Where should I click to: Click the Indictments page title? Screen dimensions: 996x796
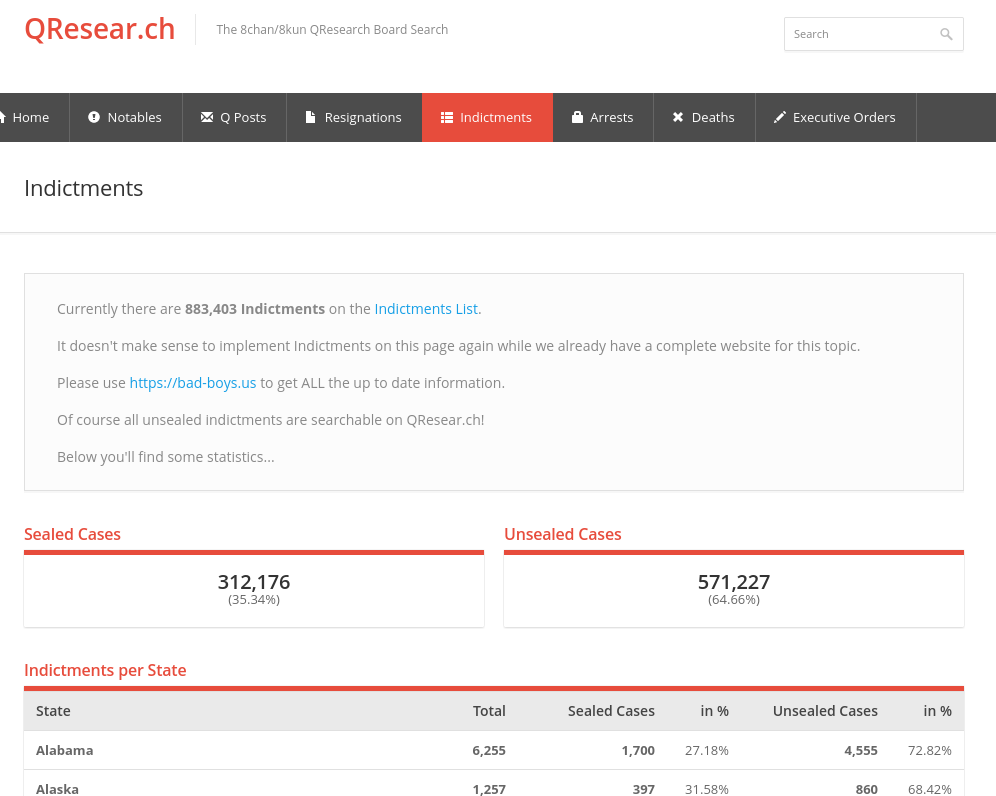84,188
